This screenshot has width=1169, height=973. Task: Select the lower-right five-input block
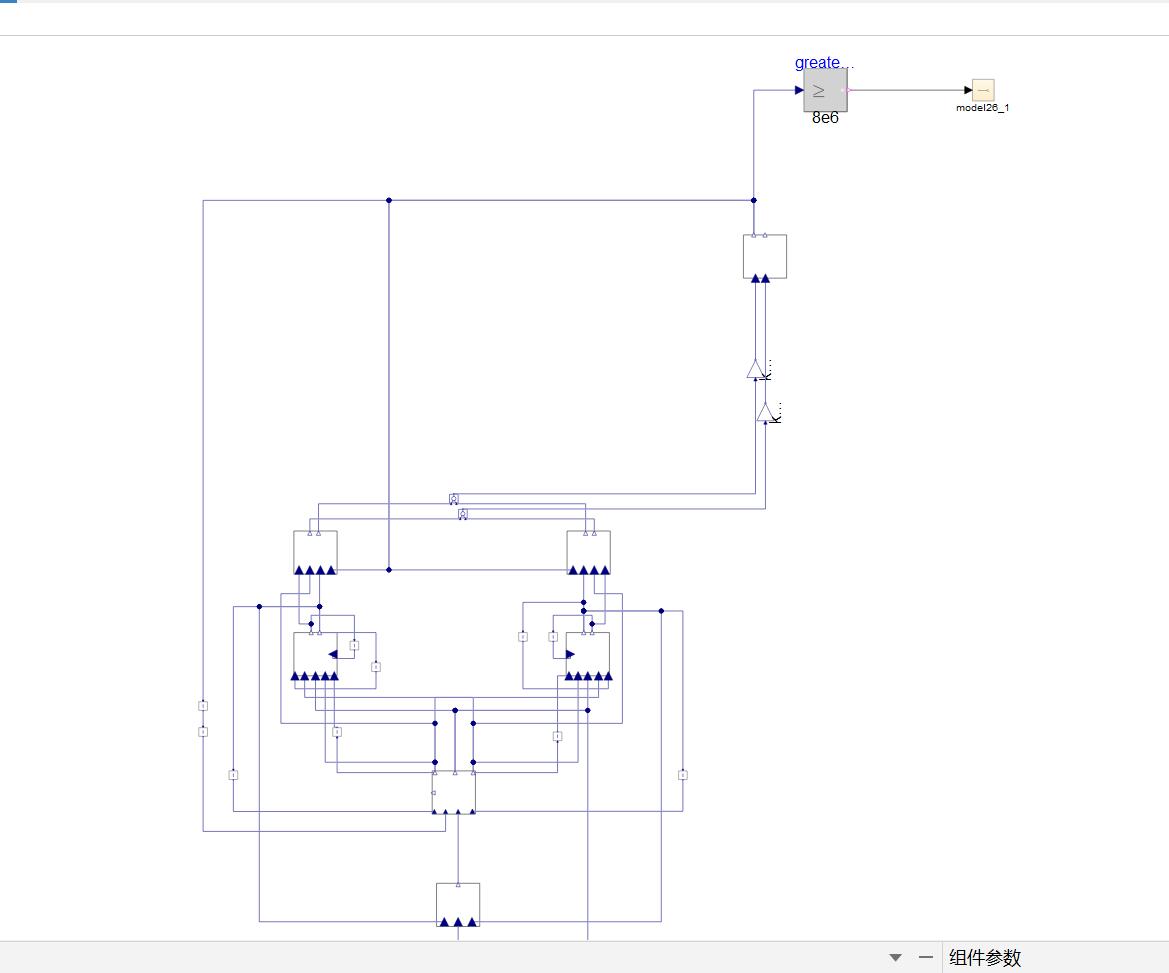587,656
